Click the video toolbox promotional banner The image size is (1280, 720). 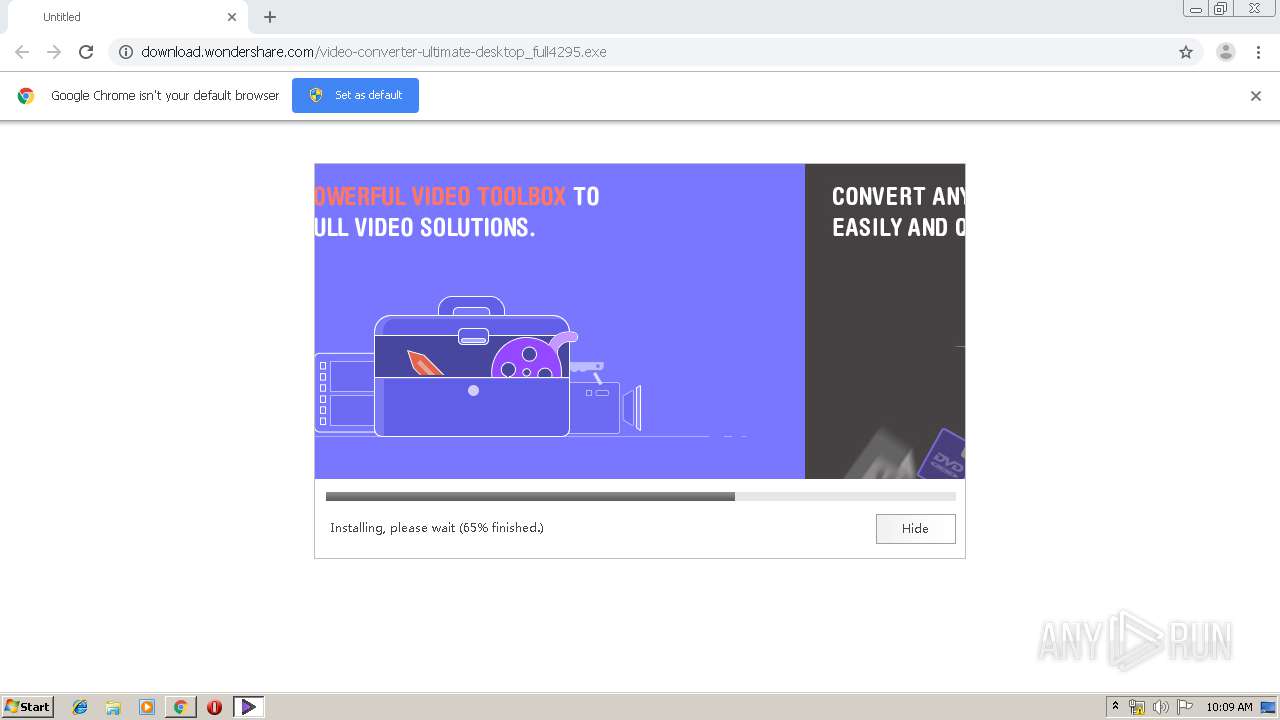pyautogui.click(x=560, y=321)
